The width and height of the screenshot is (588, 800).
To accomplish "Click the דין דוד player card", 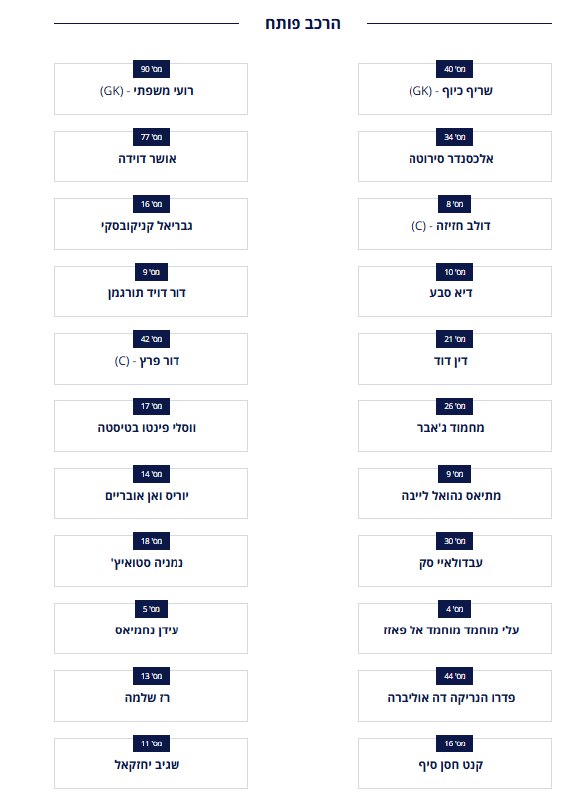I will 454,359.
